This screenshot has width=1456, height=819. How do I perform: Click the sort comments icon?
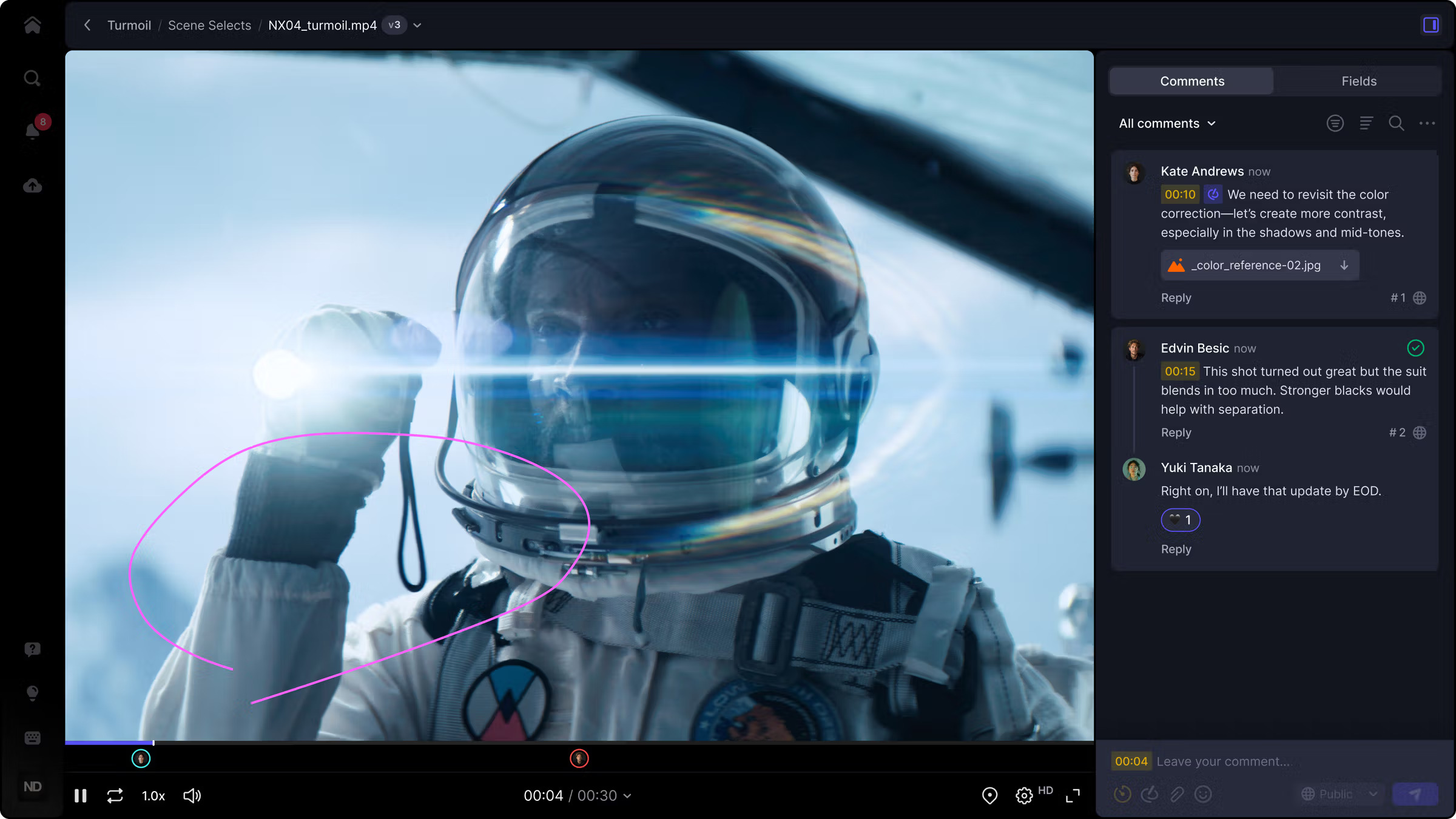(x=1366, y=123)
